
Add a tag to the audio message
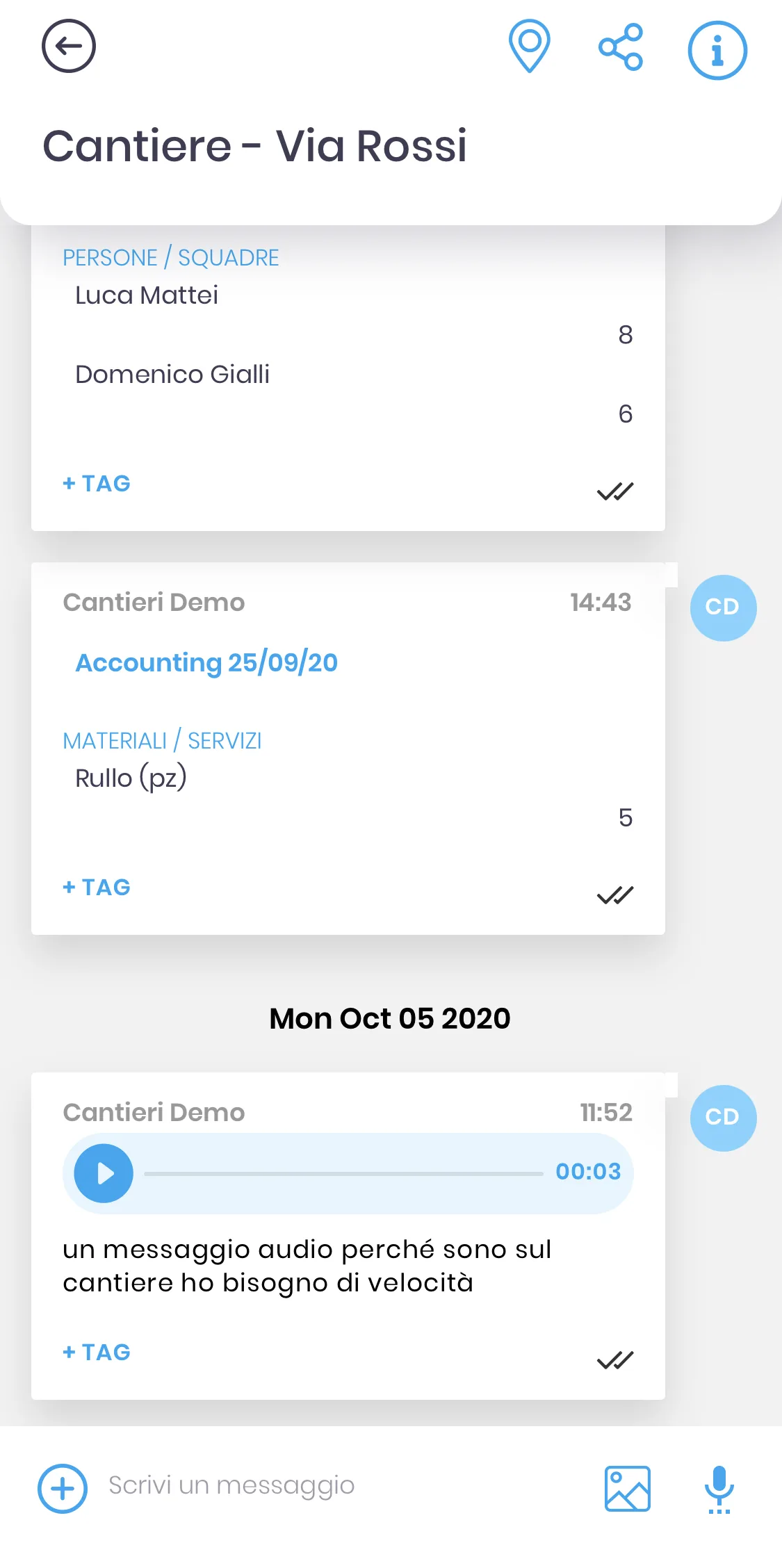[x=97, y=1352]
